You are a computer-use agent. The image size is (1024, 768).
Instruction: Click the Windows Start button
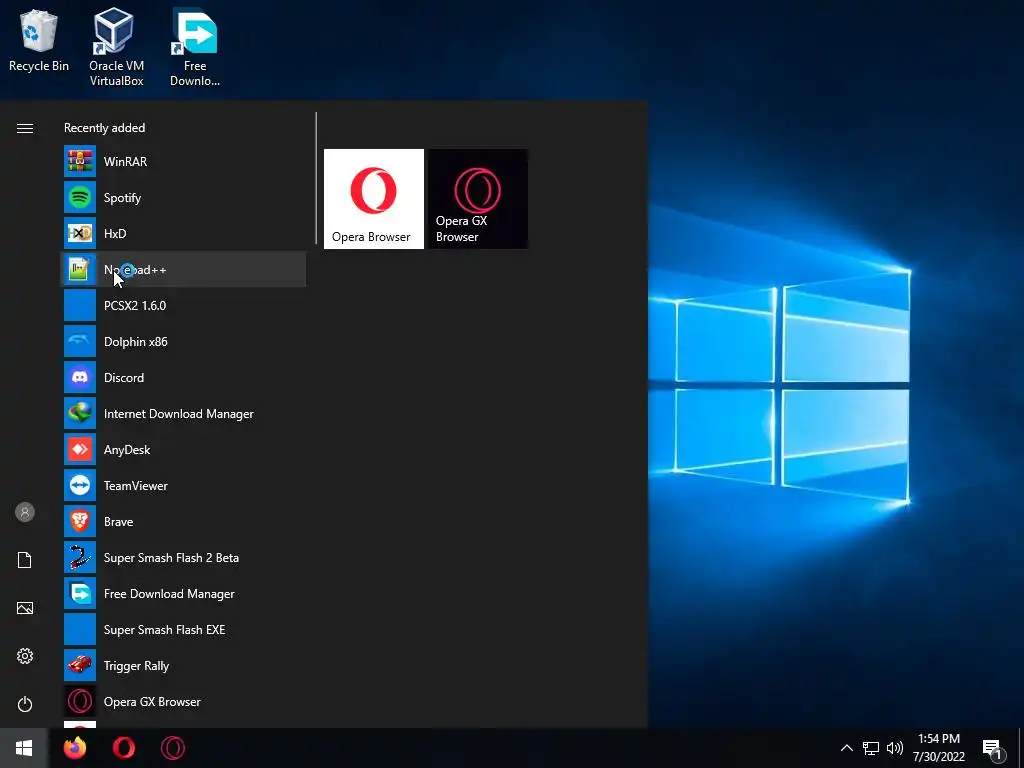point(24,748)
